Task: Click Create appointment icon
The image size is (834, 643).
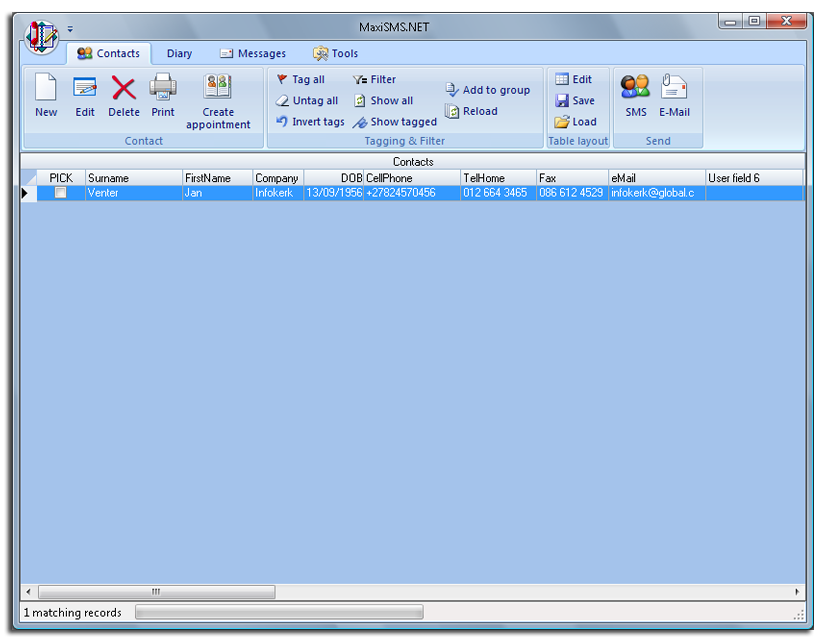Action: coord(218,101)
